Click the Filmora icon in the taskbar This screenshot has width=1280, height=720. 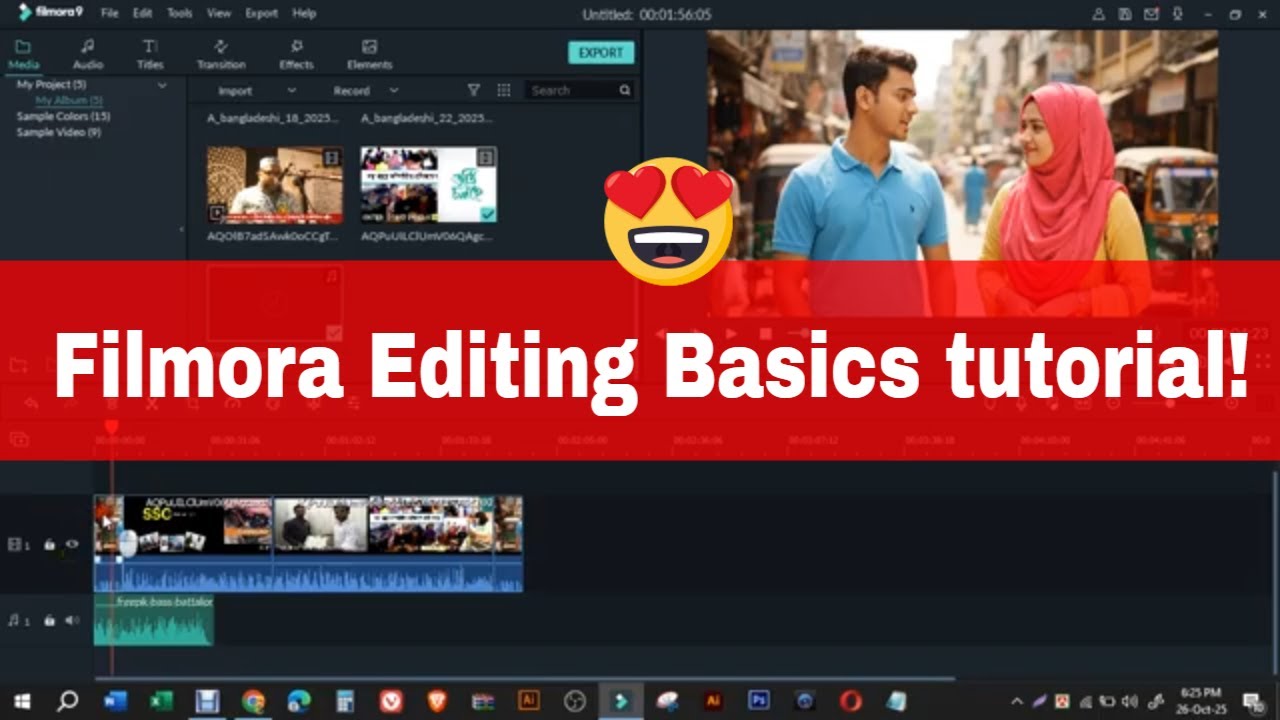(621, 701)
